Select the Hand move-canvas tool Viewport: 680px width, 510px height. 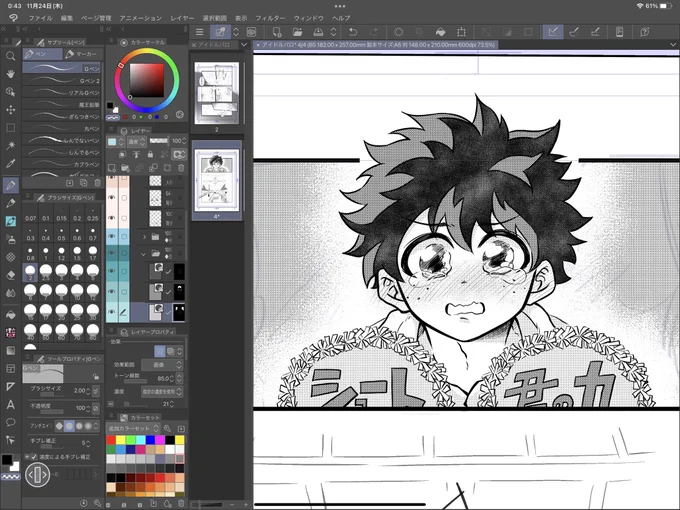pos(10,74)
